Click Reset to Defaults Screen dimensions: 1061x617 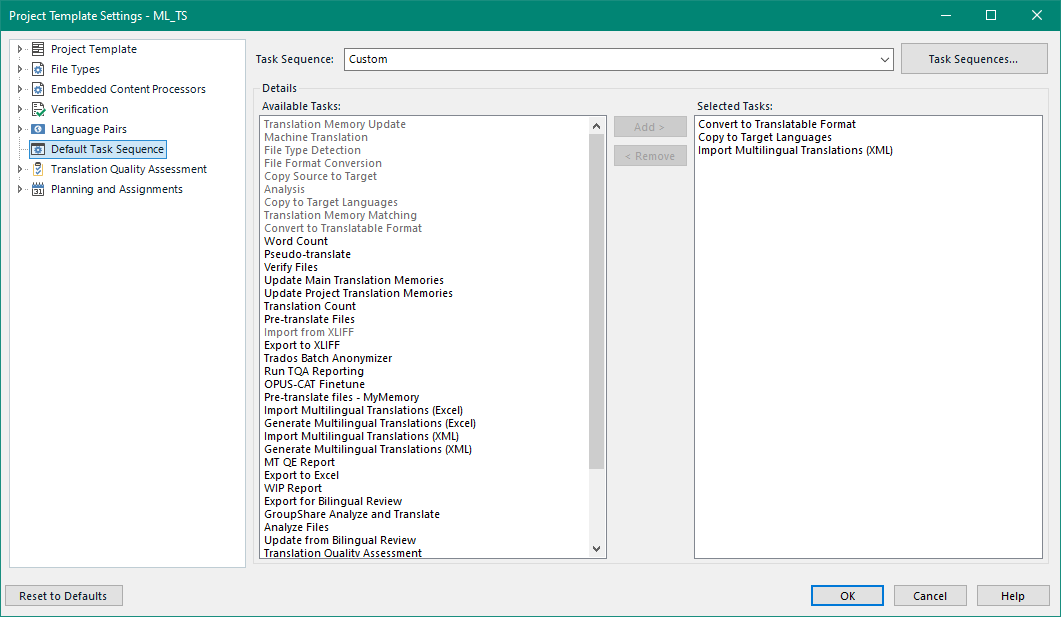point(63,595)
